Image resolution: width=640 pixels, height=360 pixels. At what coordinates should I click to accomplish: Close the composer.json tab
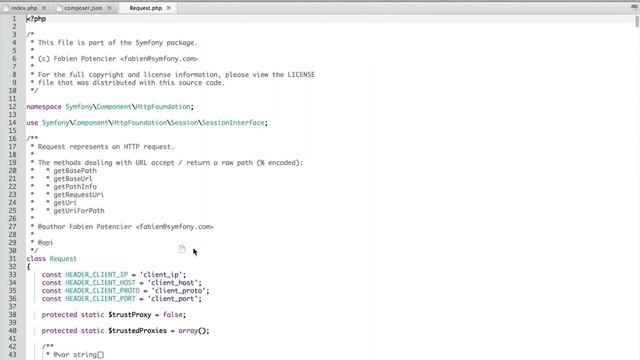(109, 8)
